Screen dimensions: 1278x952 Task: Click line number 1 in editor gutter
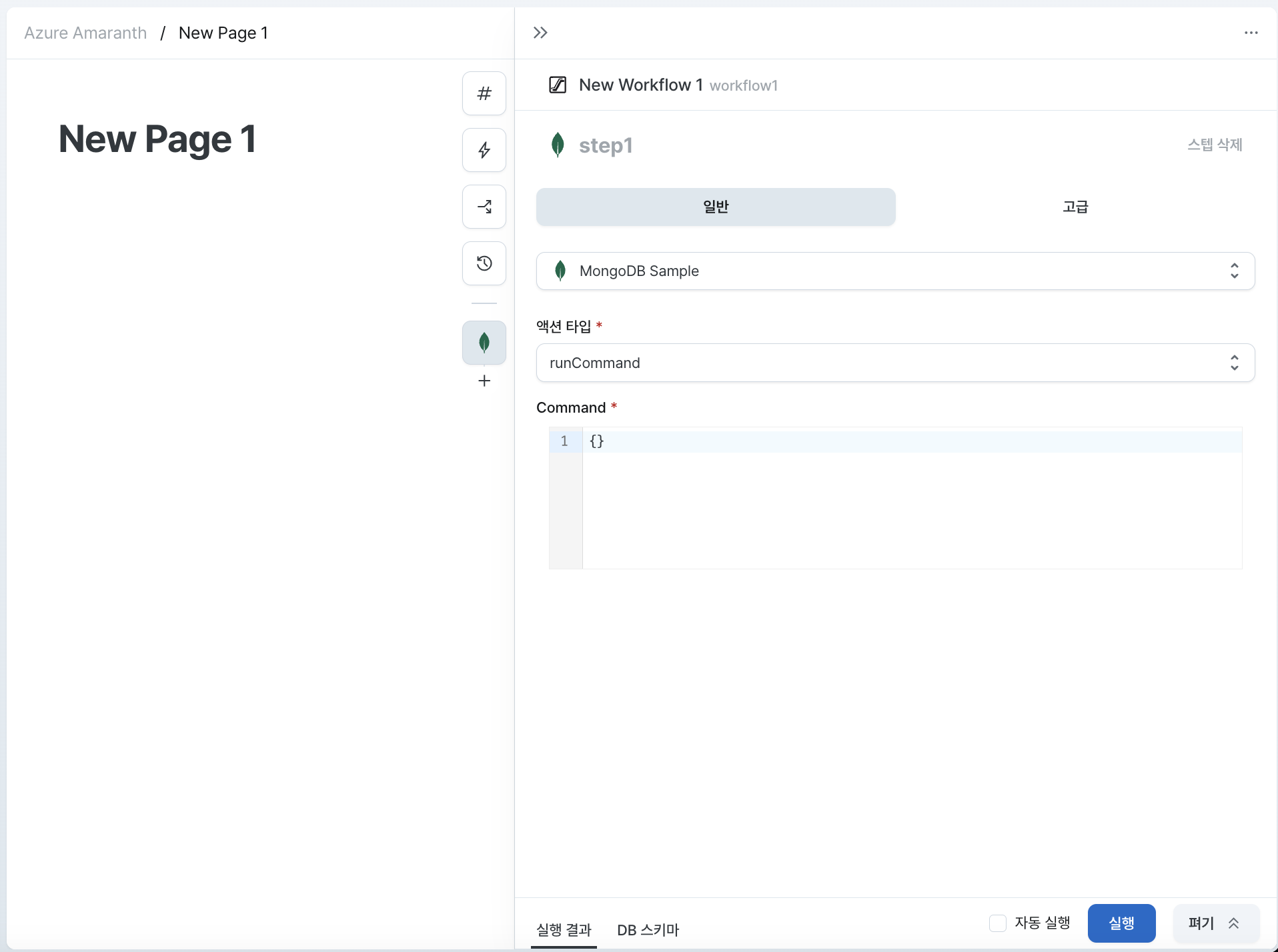564,441
